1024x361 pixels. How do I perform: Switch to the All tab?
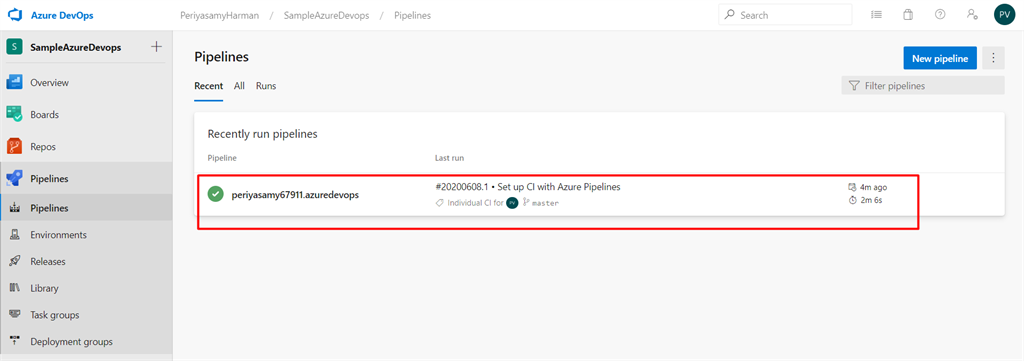click(240, 86)
